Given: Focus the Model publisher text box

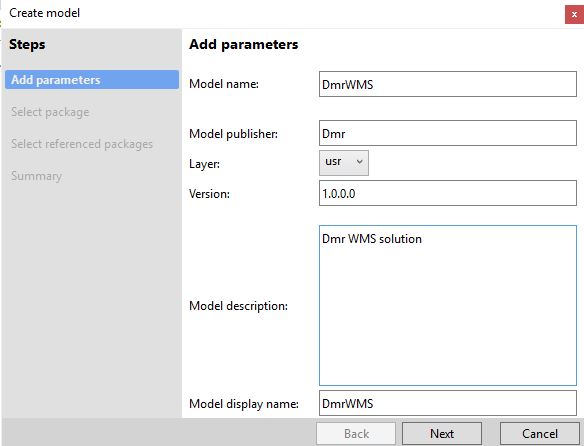Looking at the screenshot, I should 448,133.
